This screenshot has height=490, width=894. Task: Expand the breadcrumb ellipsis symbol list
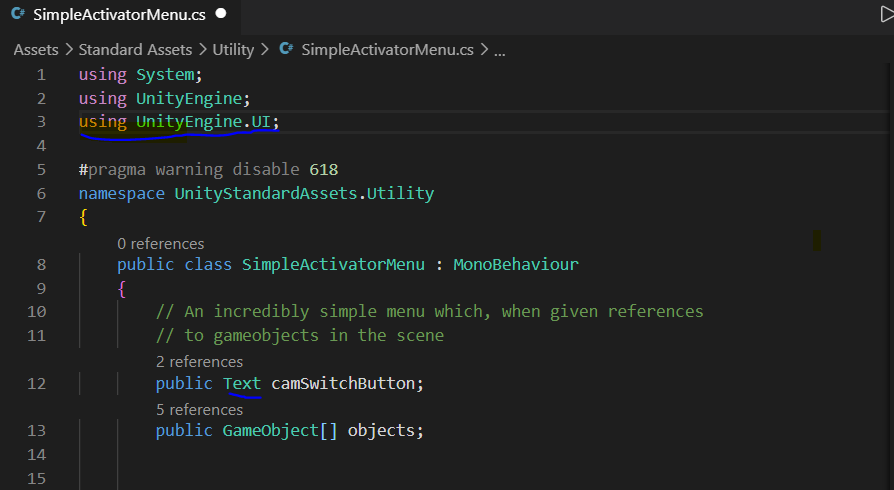coord(499,52)
